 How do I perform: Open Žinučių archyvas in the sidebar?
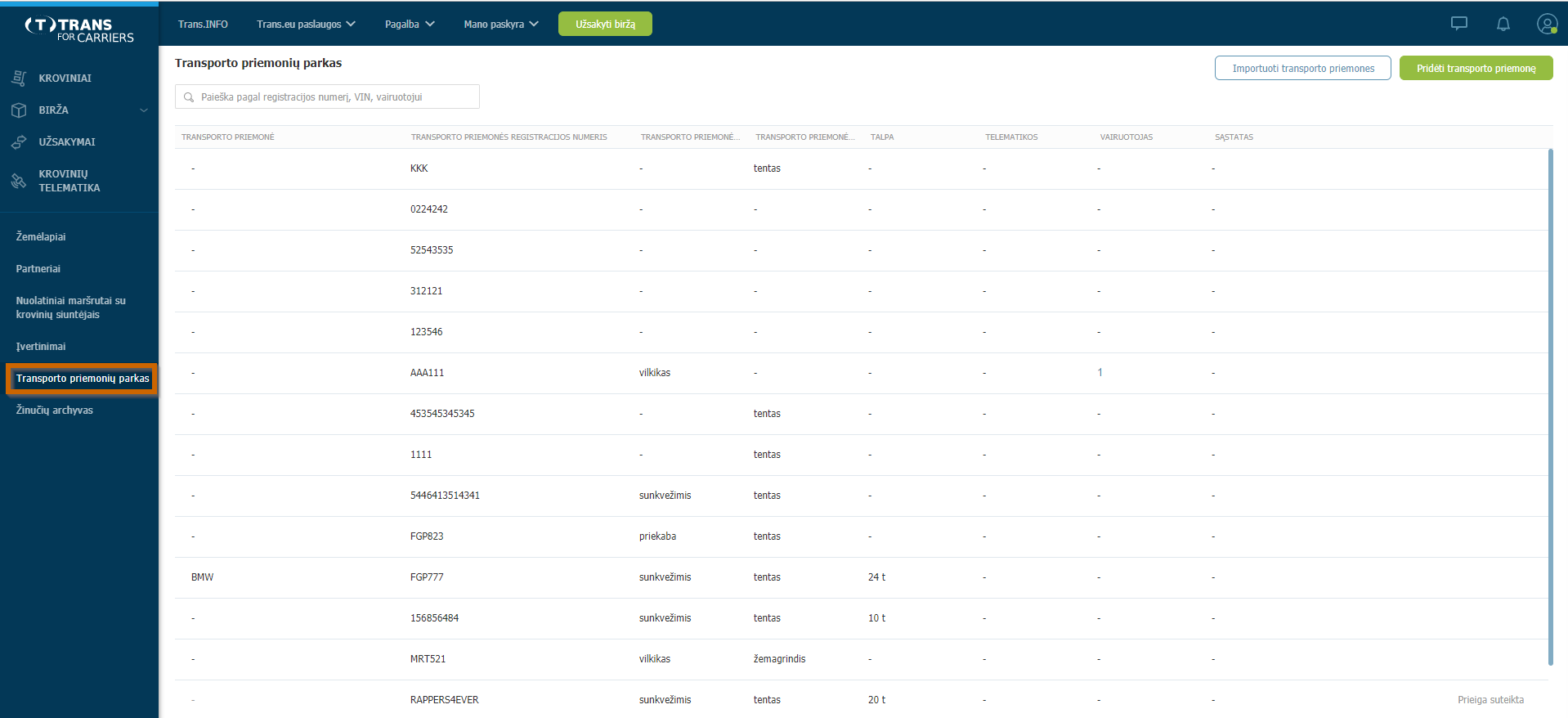point(55,411)
